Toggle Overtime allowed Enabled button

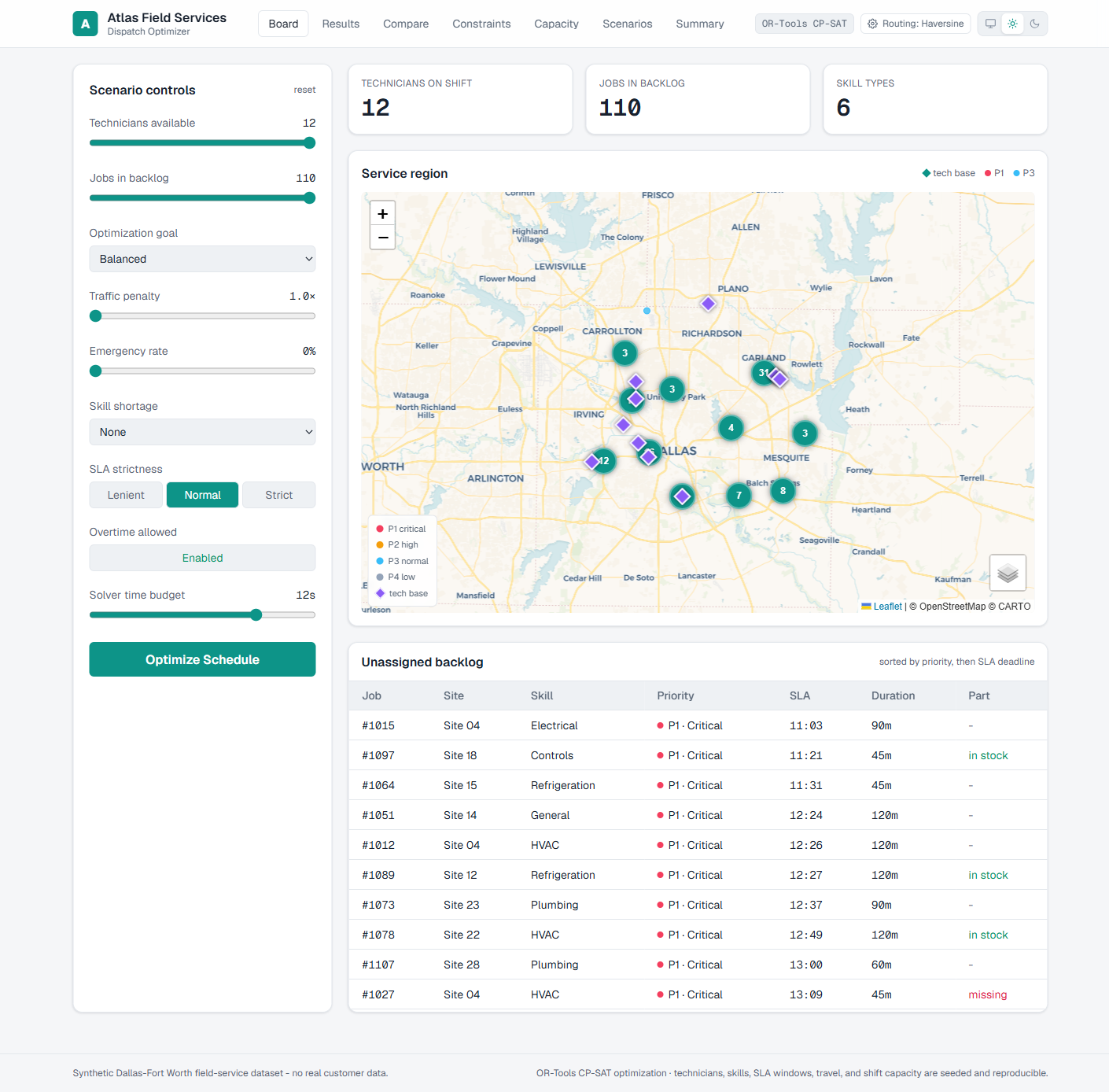point(202,558)
